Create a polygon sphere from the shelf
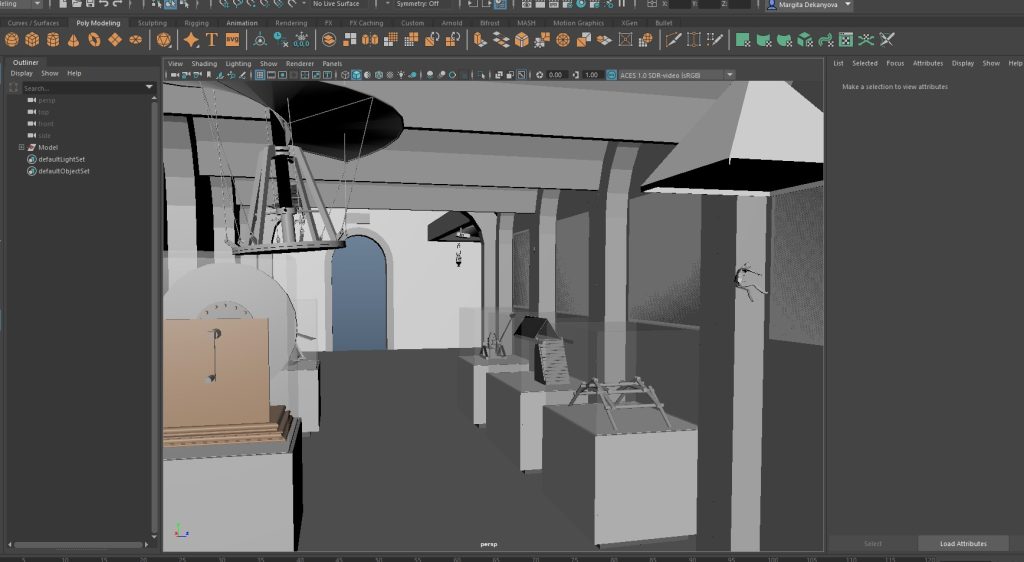 12,40
